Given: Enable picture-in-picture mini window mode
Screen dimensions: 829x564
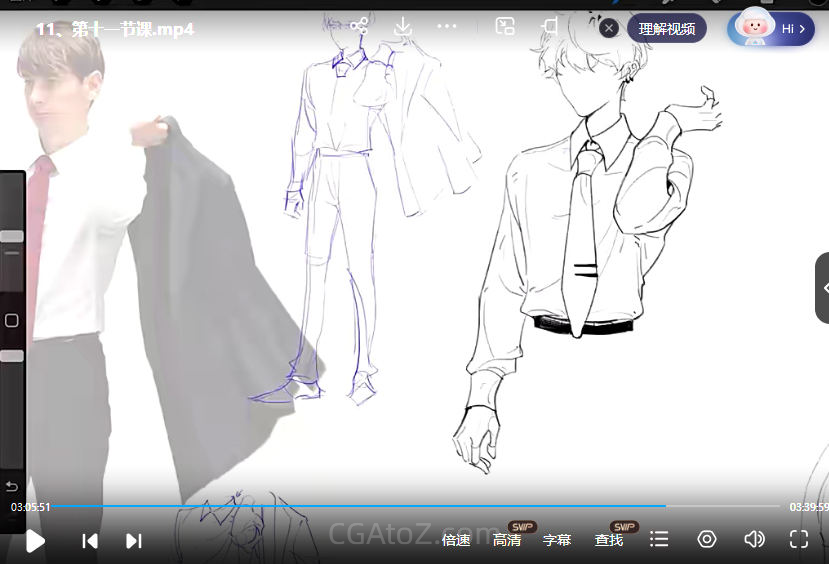Looking at the screenshot, I should pos(505,27).
